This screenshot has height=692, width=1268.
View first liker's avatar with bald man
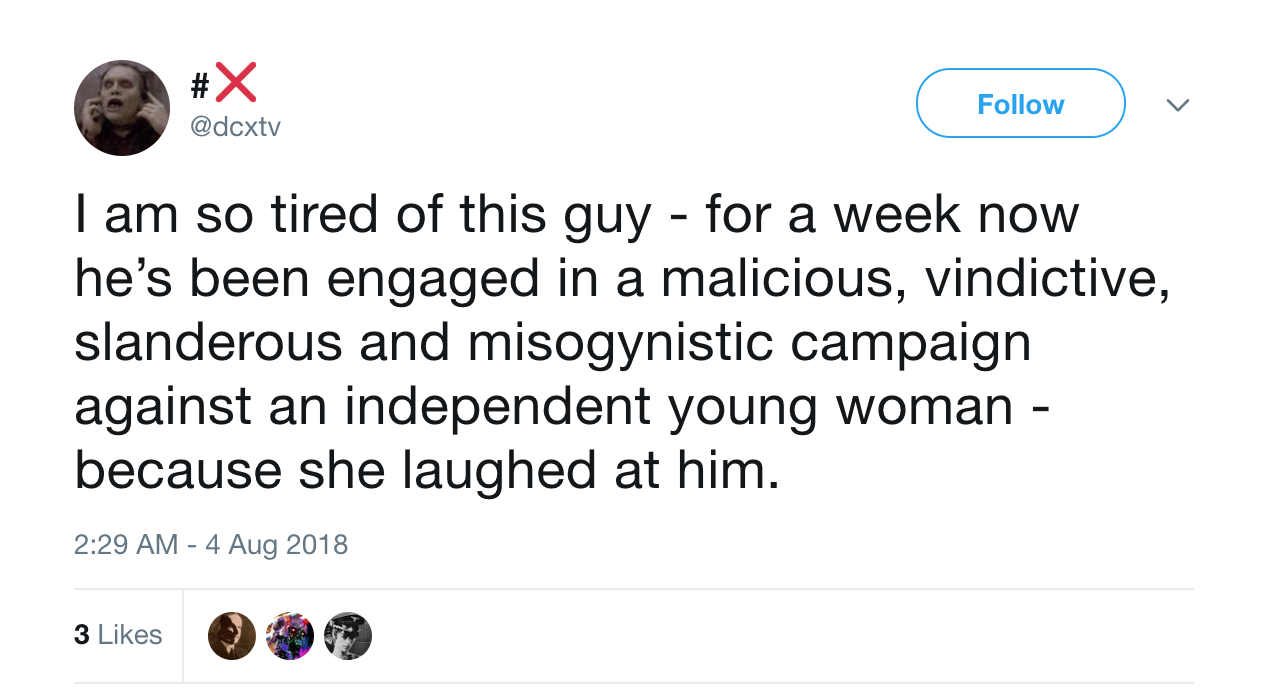point(232,636)
